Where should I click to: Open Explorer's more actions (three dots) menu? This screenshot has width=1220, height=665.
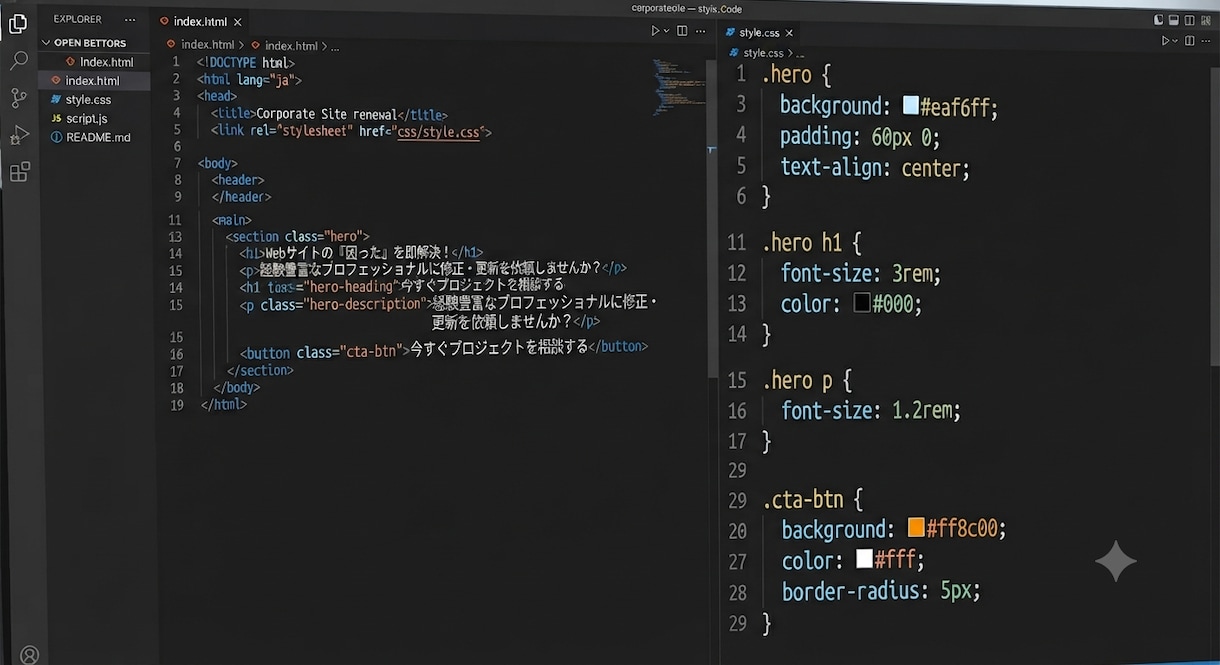click(130, 19)
